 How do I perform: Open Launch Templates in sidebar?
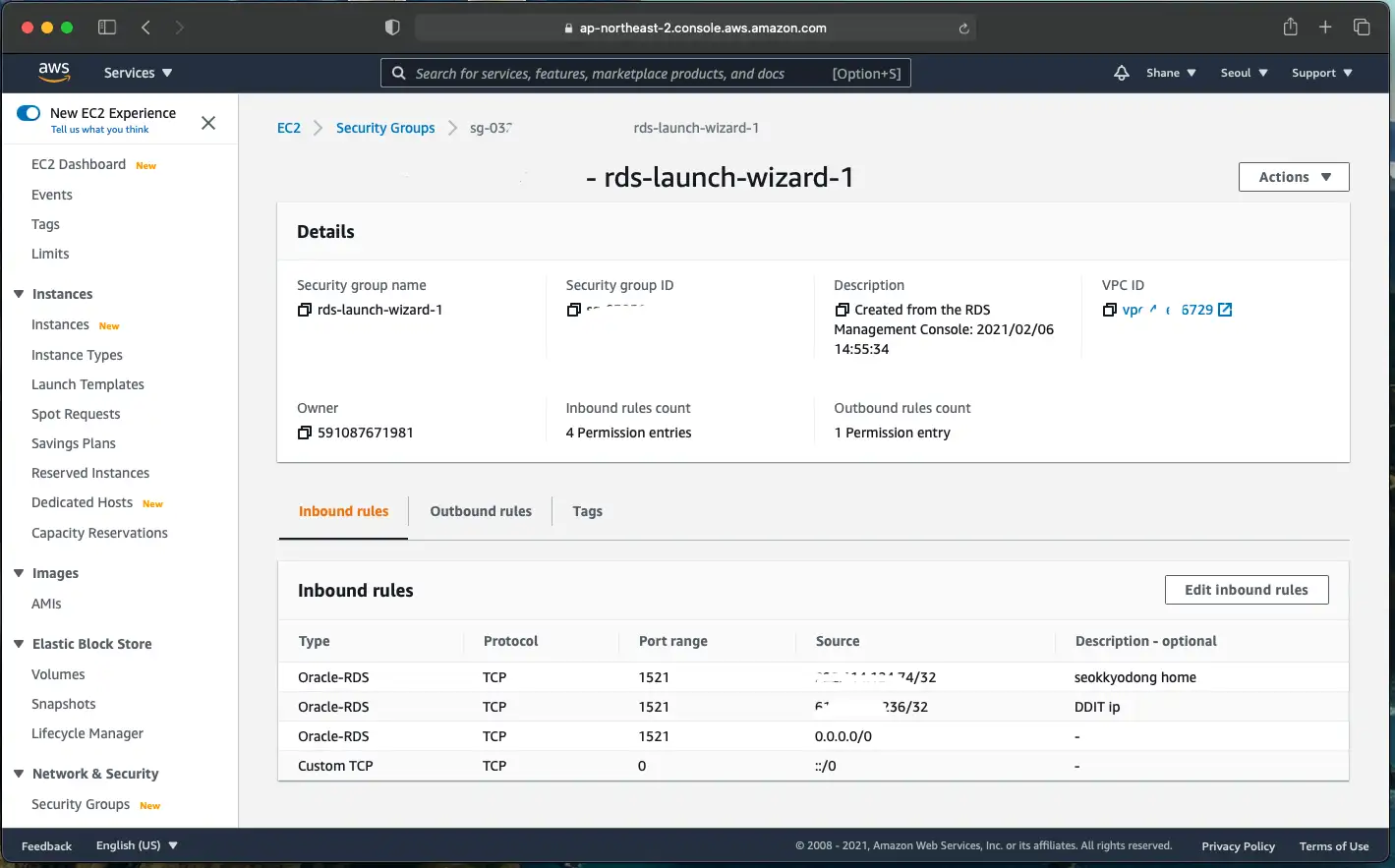point(87,384)
